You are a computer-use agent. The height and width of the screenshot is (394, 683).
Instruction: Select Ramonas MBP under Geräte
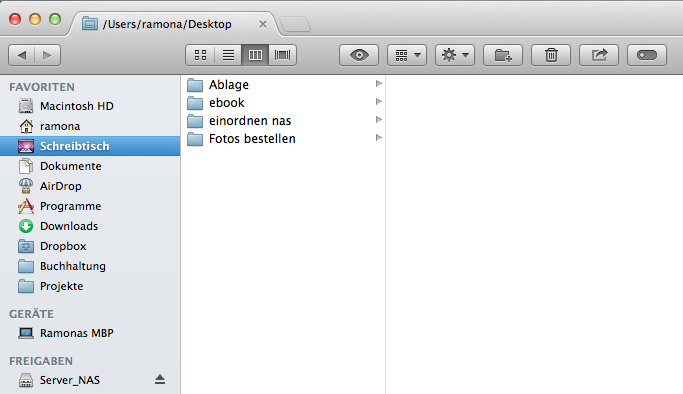coord(90,333)
